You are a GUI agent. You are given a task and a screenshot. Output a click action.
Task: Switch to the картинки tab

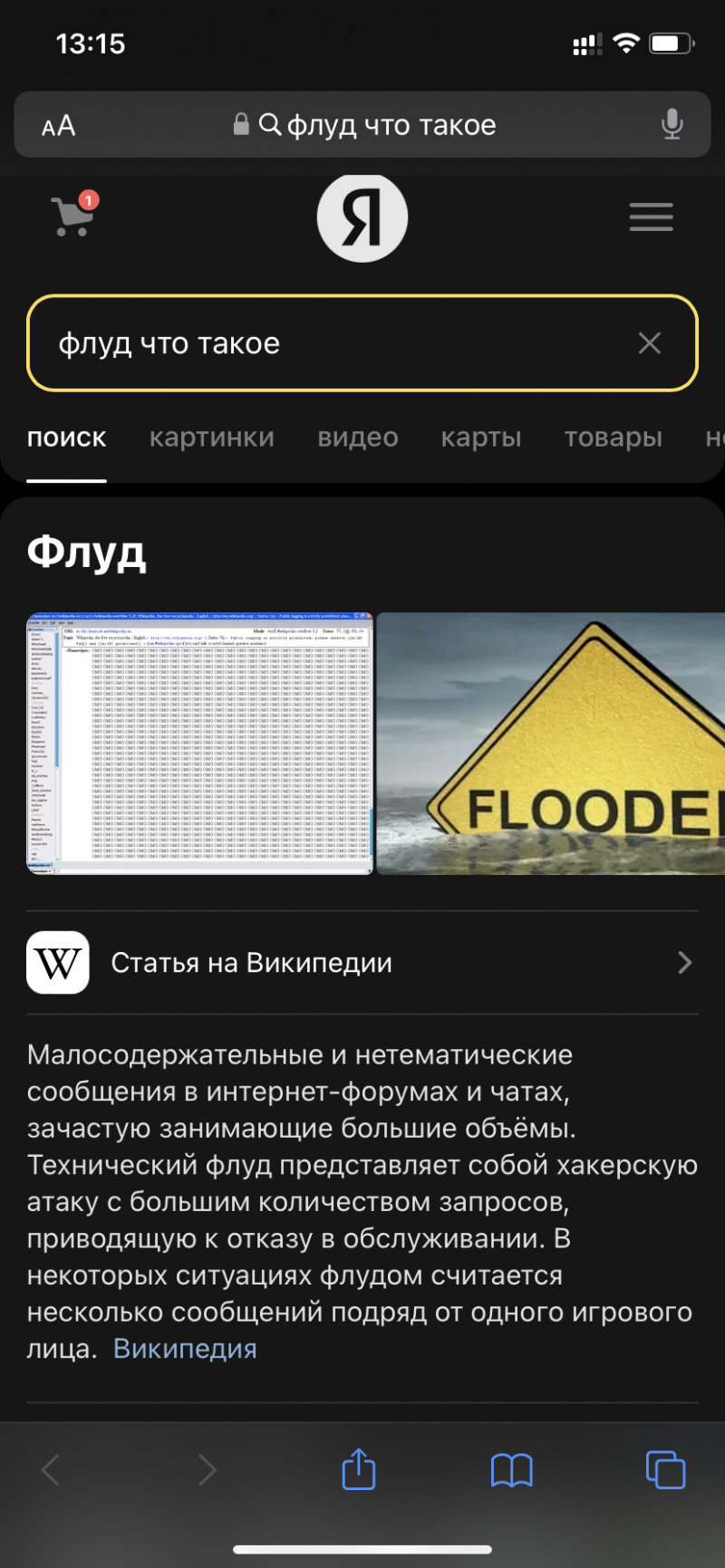(212, 438)
